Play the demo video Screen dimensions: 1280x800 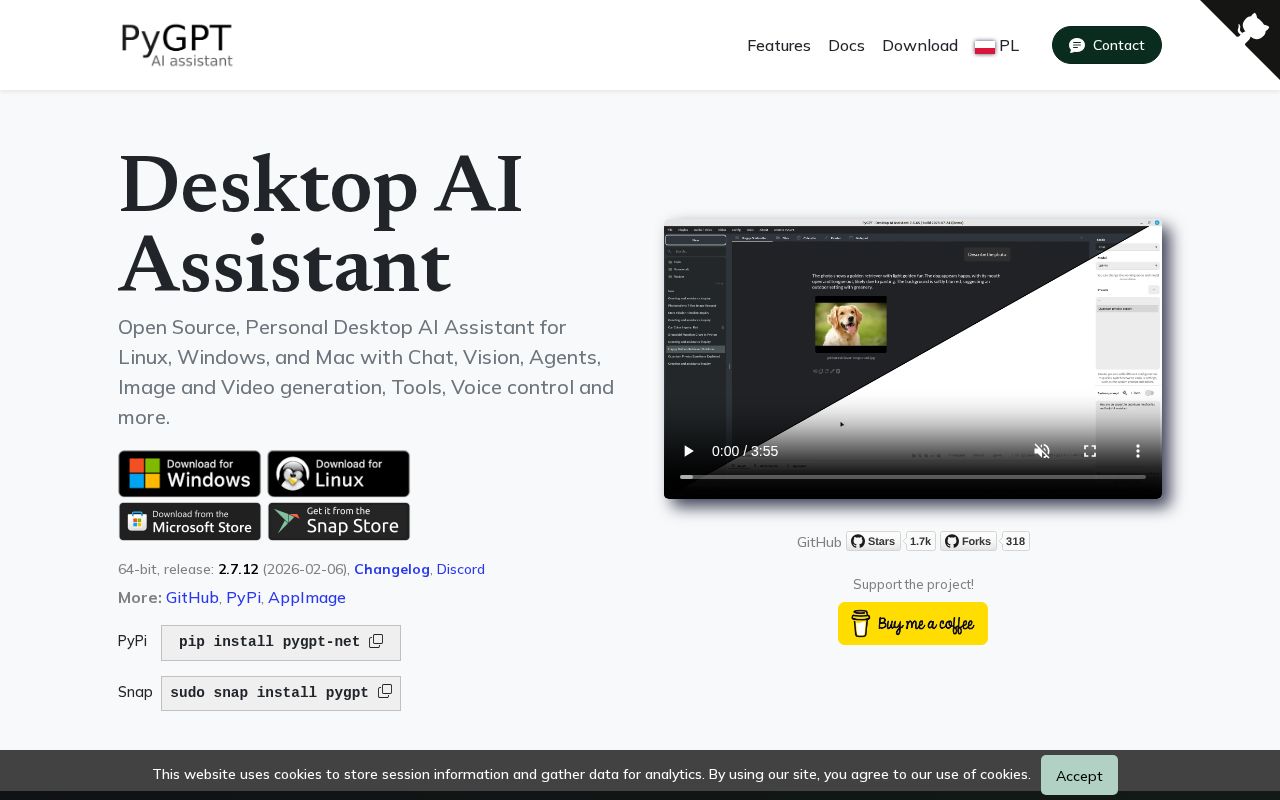point(688,451)
